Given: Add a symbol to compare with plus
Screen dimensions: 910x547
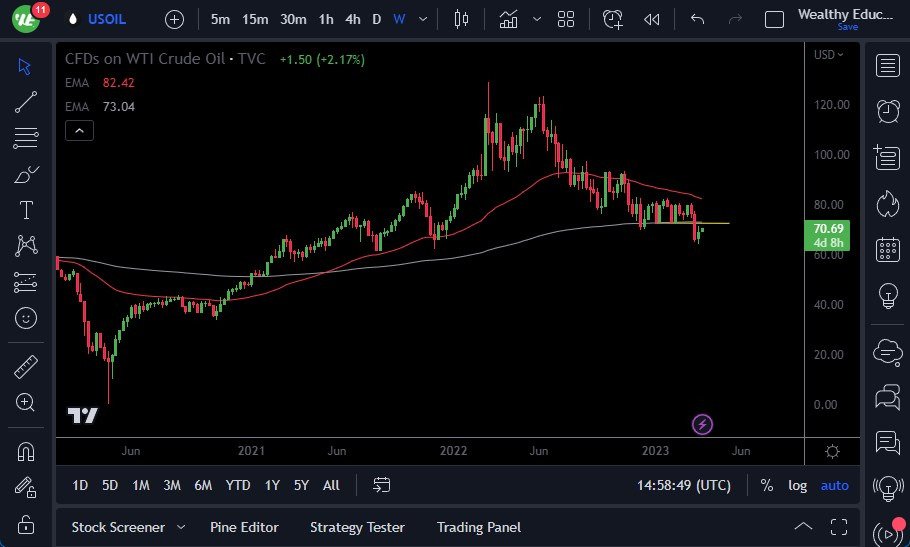Looking at the screenshot, I should click(x=174, y=20).
